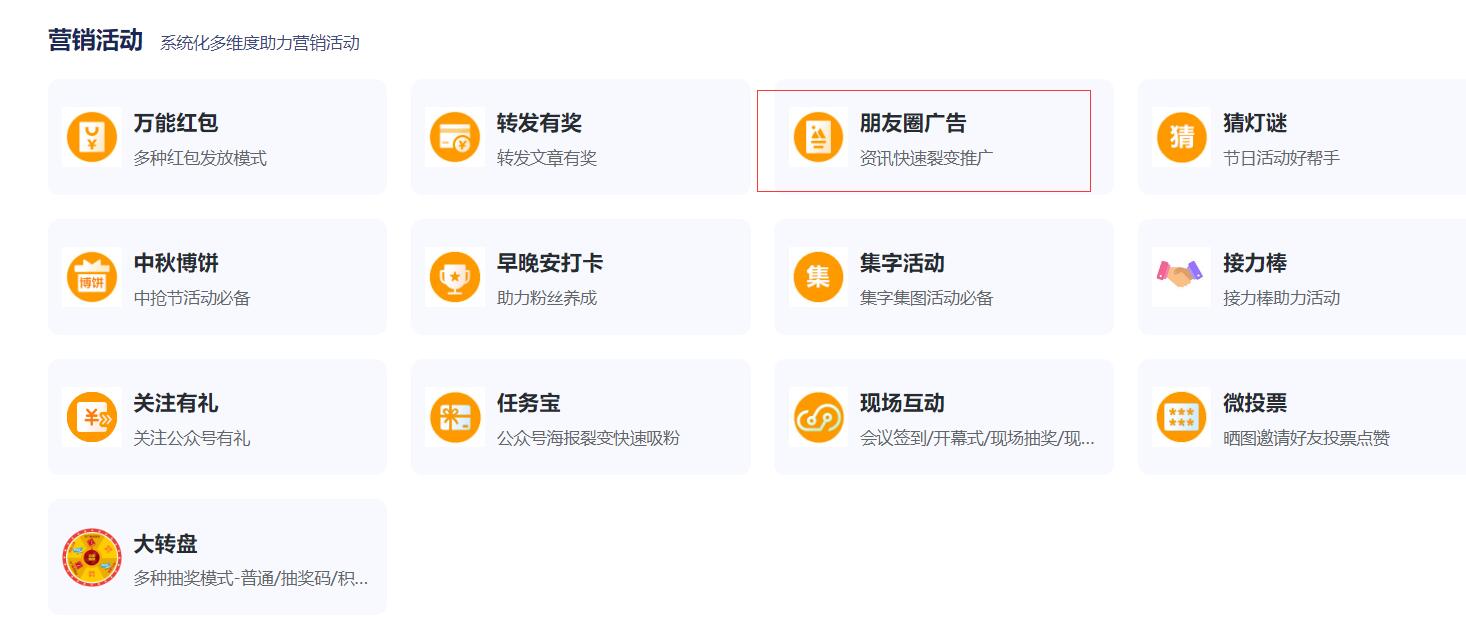Open the 集字活动 title link
Screen dimensions: 1466x630
click(x=902, y=263)
